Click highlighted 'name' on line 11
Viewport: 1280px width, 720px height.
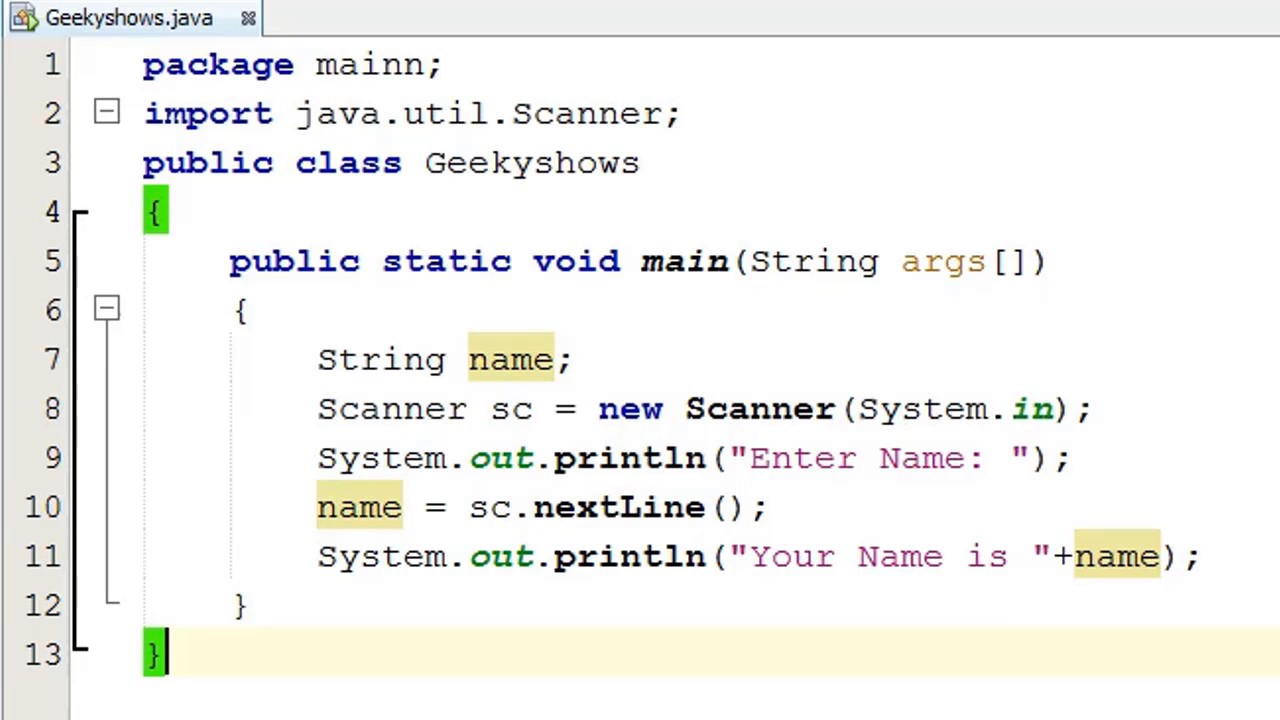[1117, 556]
